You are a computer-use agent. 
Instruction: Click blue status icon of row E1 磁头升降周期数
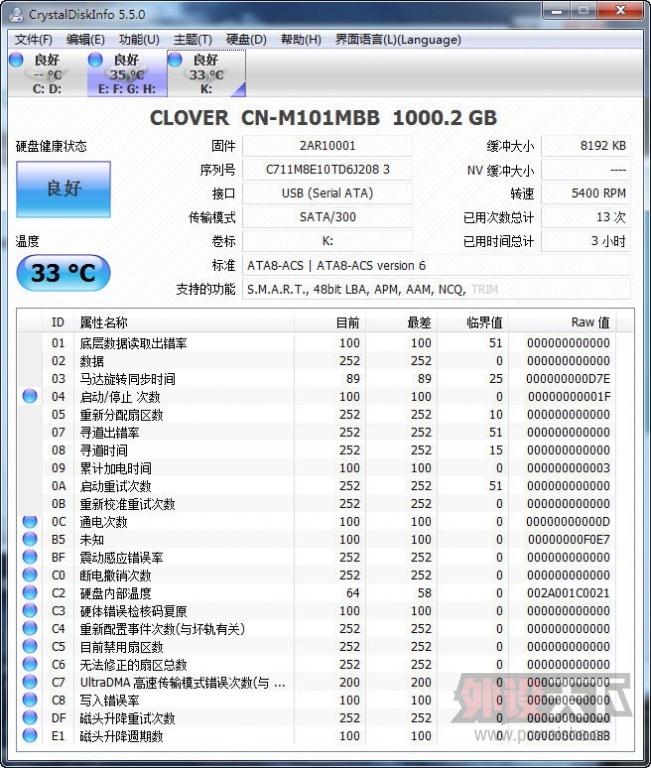(30, 736)
